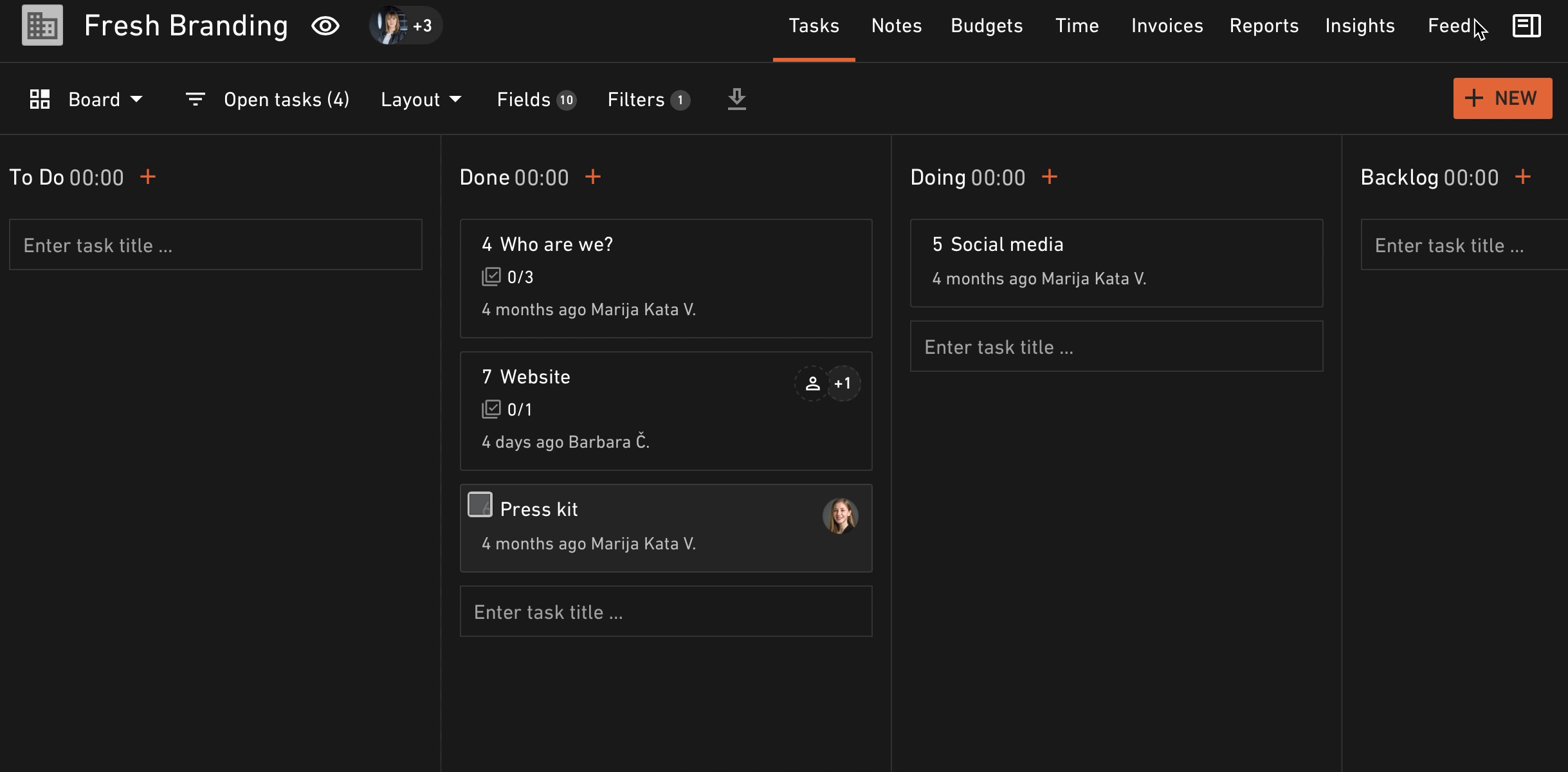Image resolution: width=1568 pixels, height=772 pixels.
Task: Click the Done column header
Action: [484, 177]
